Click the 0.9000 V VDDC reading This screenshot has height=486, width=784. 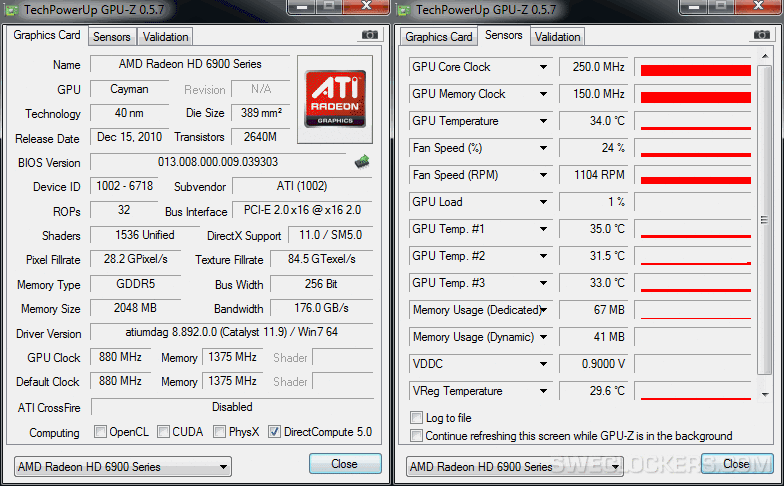594,364
